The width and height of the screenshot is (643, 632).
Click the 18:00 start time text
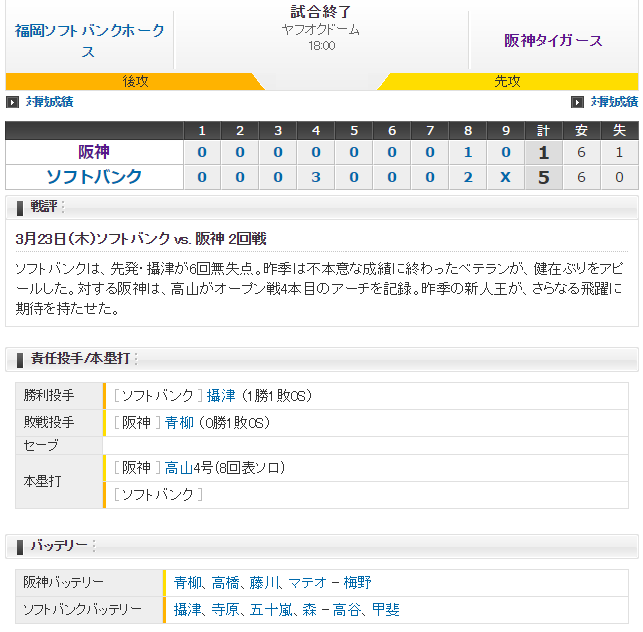click(x=322, y=46)
